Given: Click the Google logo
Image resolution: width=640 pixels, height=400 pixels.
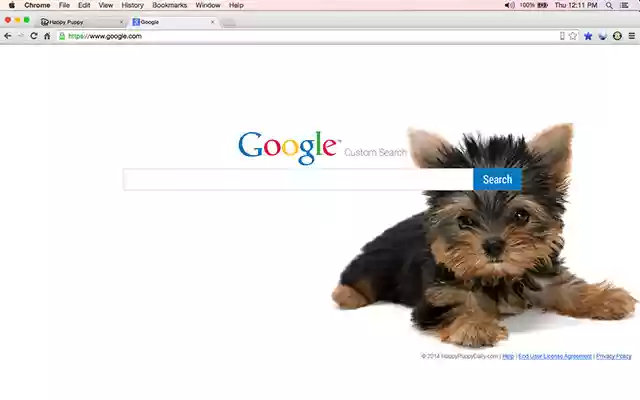Looking at the screenshot, I should (289, 148).
